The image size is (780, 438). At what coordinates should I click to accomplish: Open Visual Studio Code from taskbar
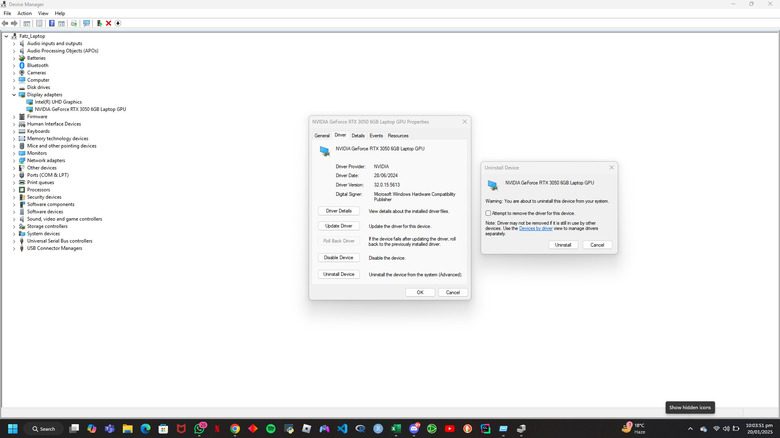pyautogui.click(x=342, y=429)
